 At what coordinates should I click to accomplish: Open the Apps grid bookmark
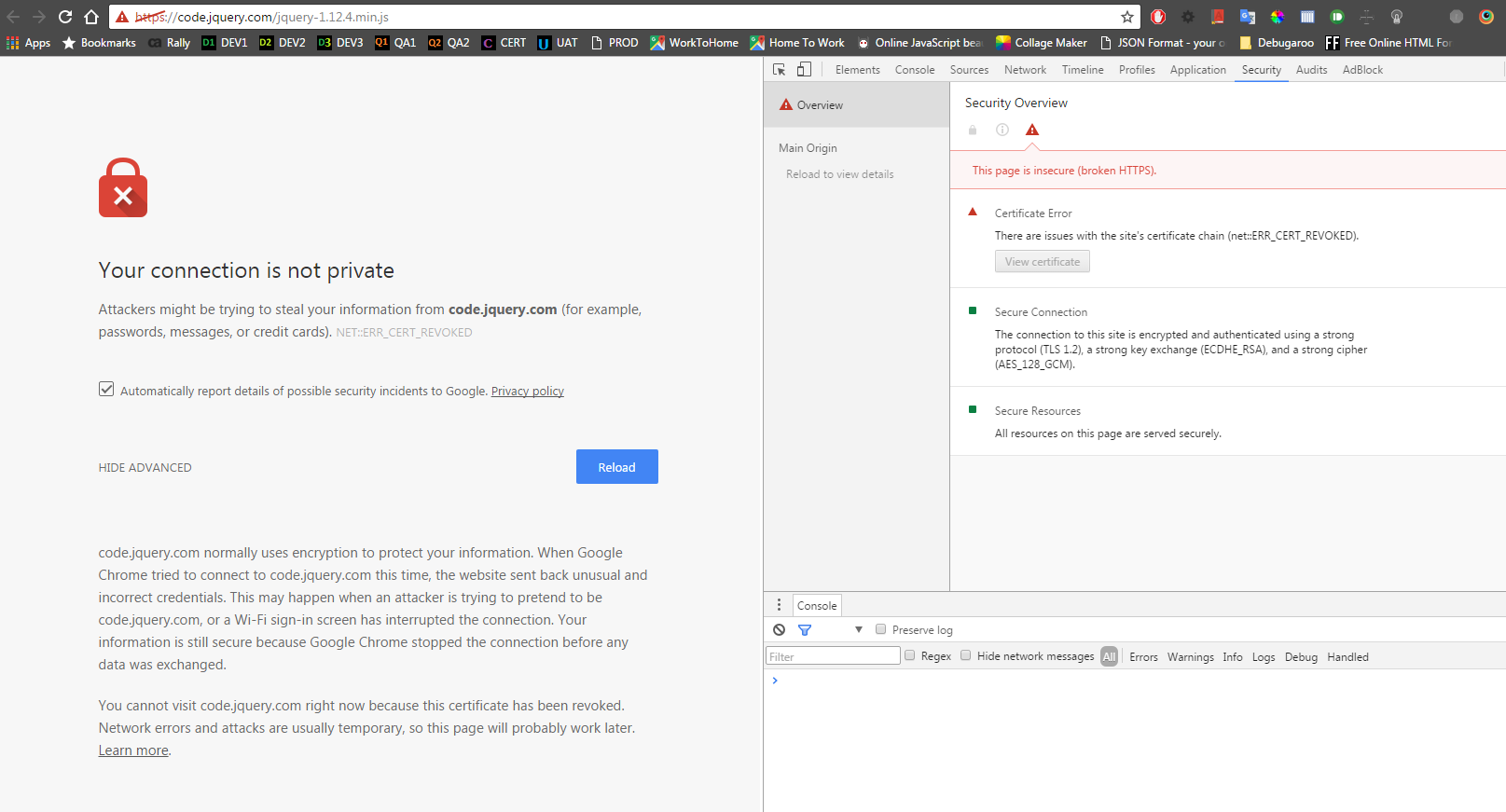[29, 43]
